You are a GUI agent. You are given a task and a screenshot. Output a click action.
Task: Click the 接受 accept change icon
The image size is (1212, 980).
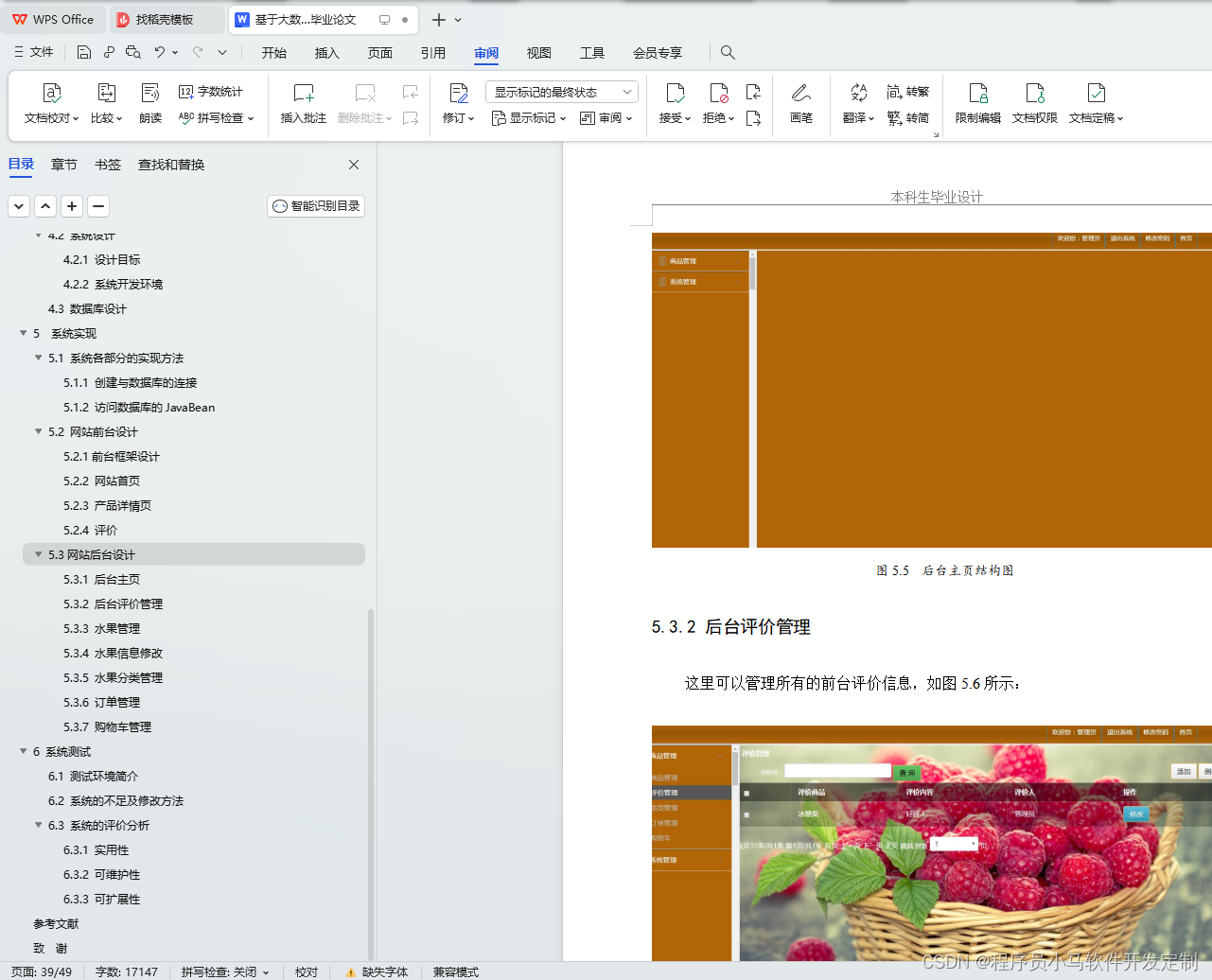pos(676,93)
